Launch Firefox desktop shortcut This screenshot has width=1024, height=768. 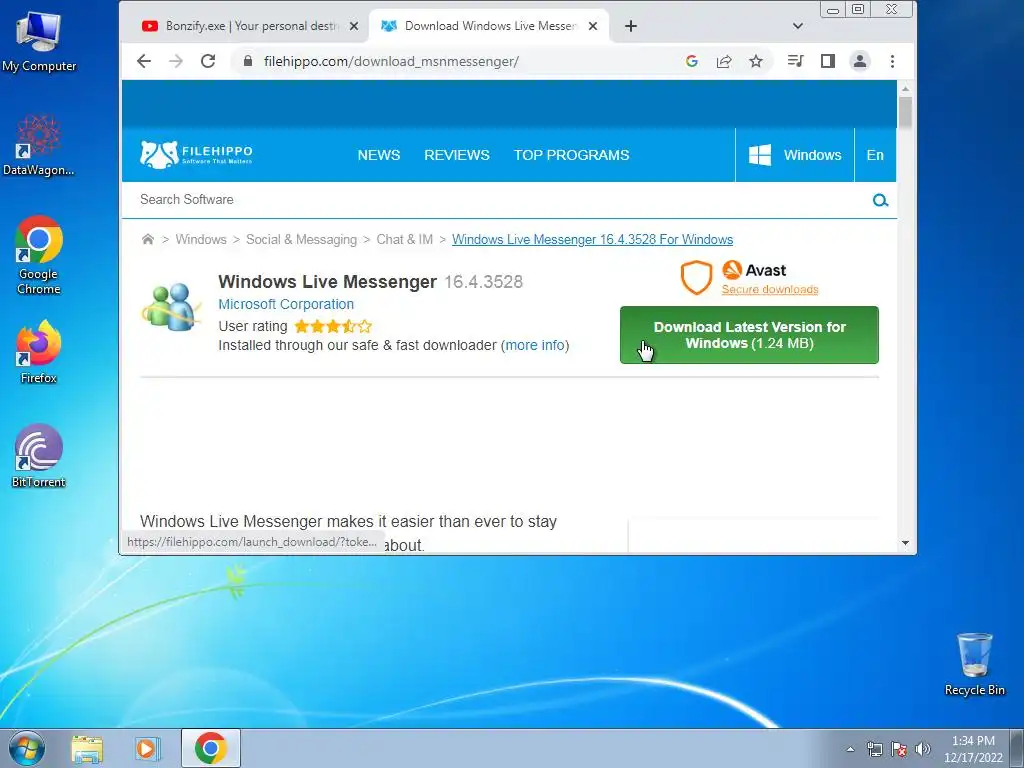[x=39, y=351]
